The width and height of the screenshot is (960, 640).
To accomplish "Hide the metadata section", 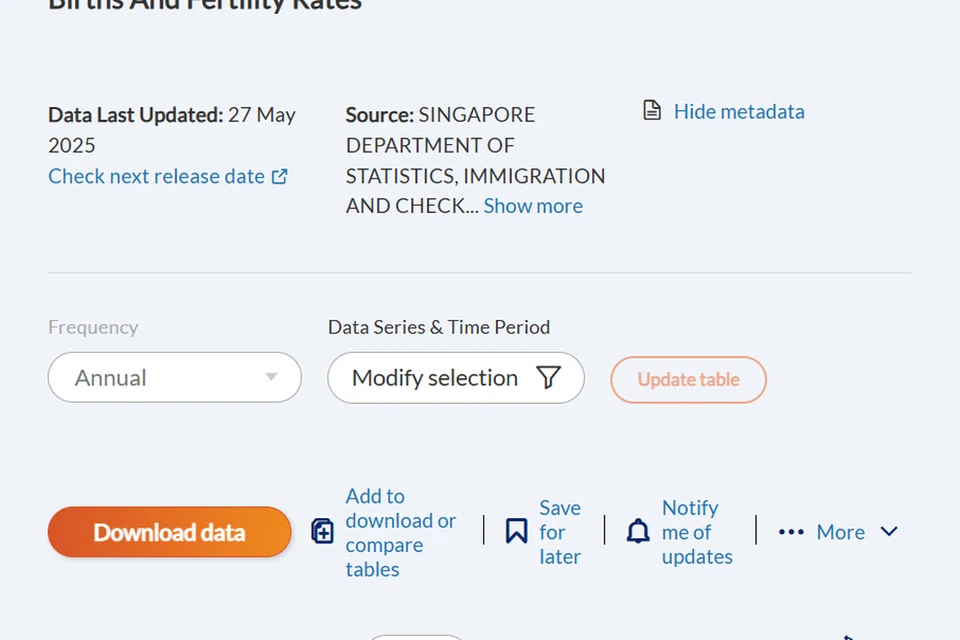I will coord(738,111).
